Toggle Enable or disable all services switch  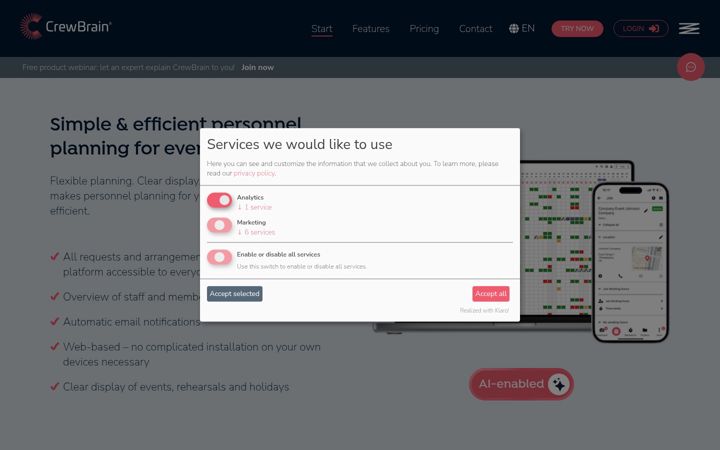(x=219, y=257)
